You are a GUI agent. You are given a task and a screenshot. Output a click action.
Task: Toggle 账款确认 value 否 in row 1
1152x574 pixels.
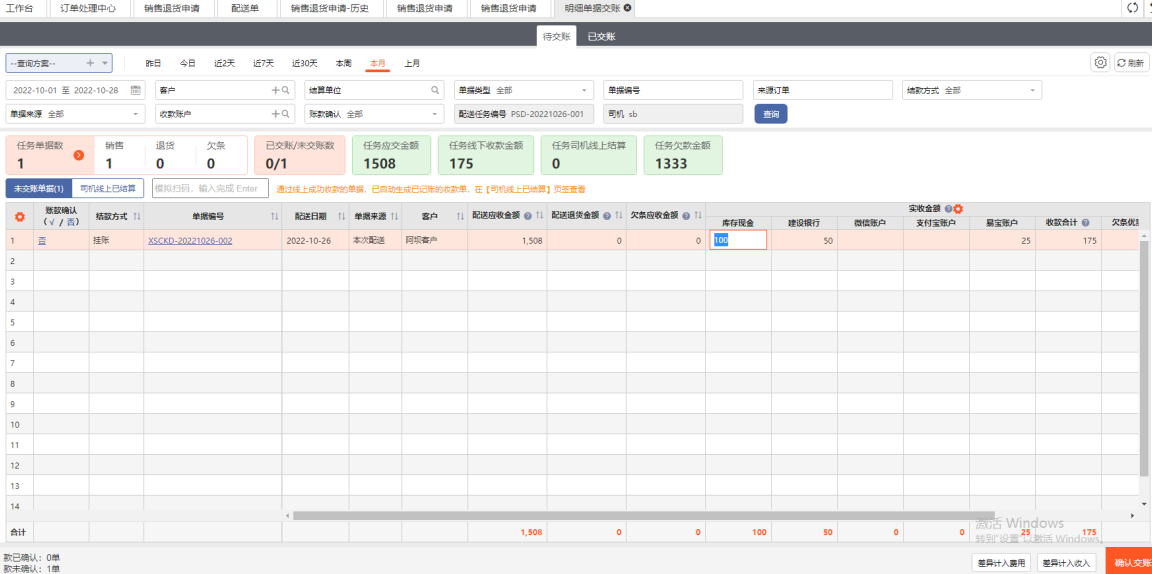coord(42,241)
